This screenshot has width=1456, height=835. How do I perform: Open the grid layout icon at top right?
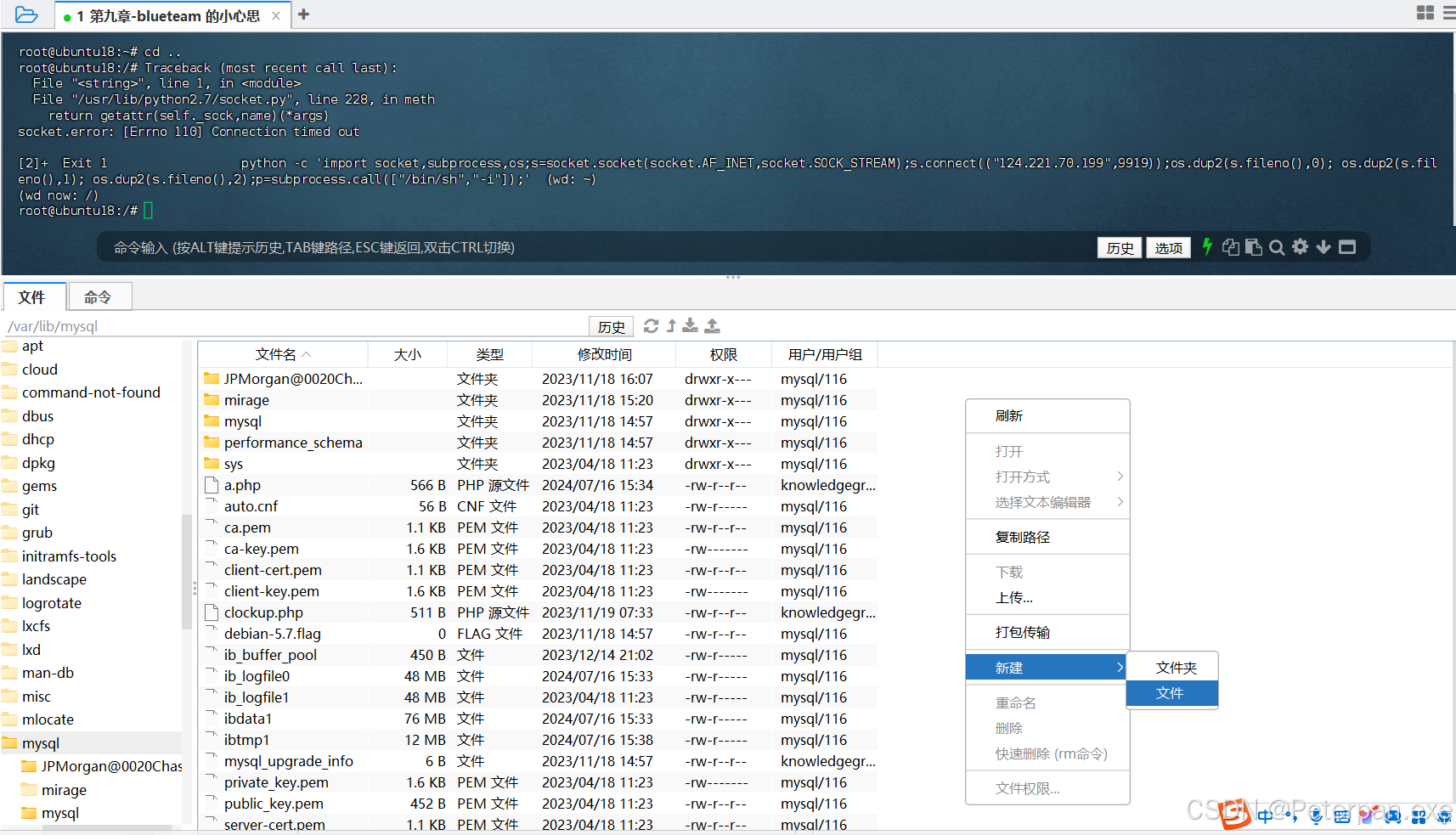(1425, 13)
